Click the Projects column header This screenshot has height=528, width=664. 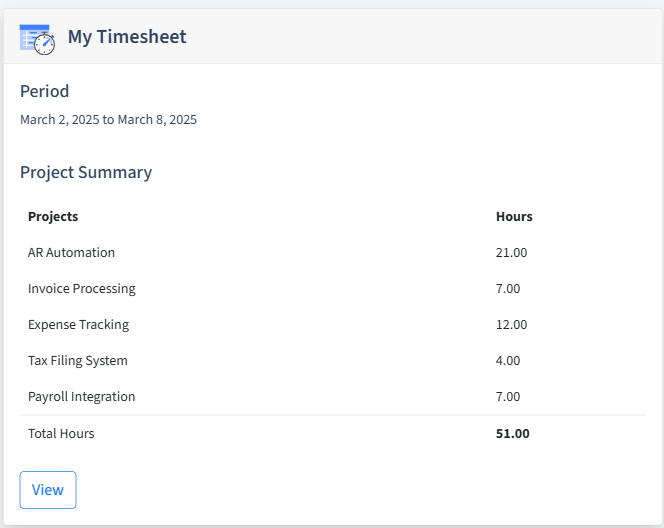53,216
